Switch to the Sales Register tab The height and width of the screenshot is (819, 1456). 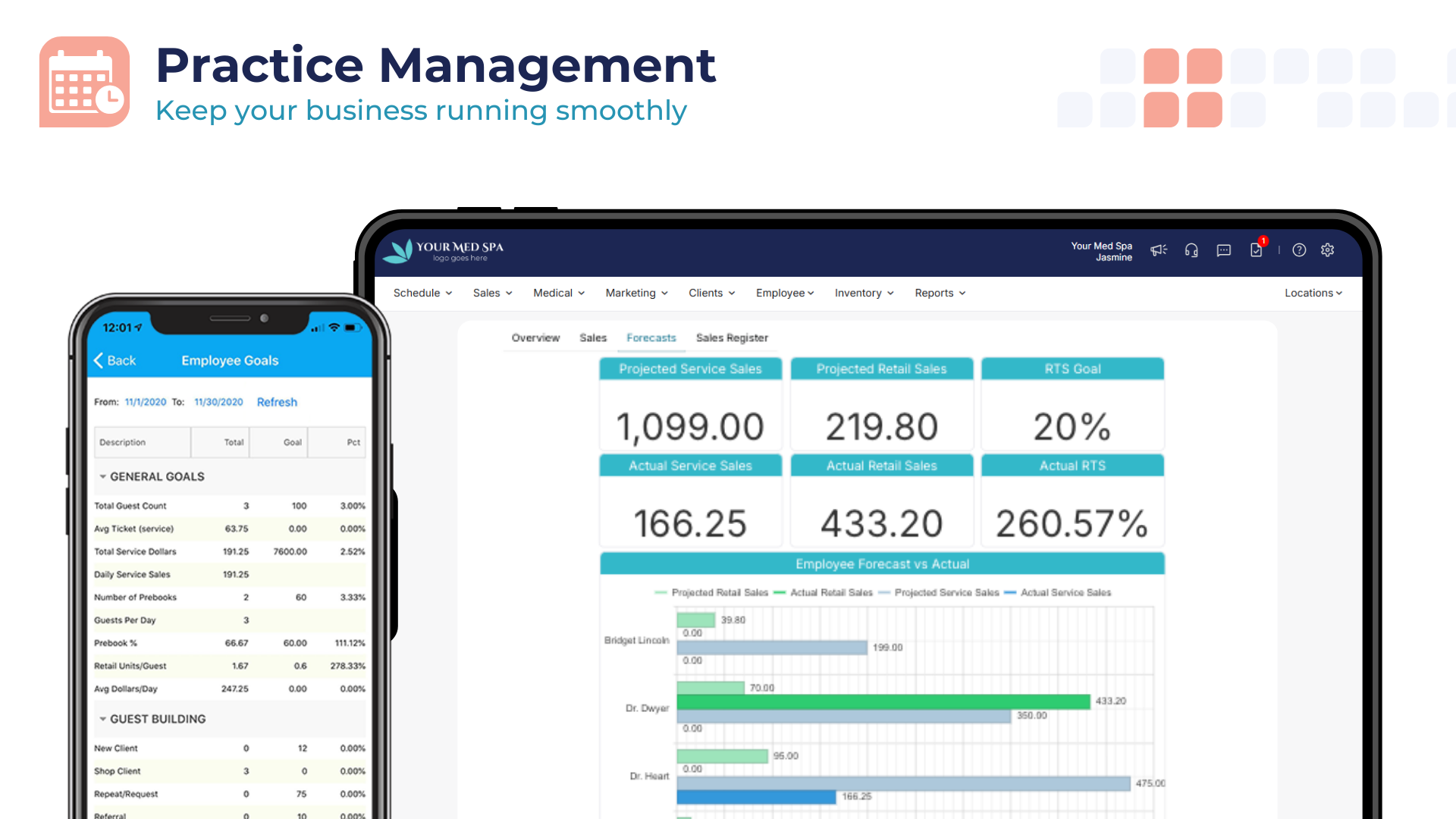tap(732, 337)
